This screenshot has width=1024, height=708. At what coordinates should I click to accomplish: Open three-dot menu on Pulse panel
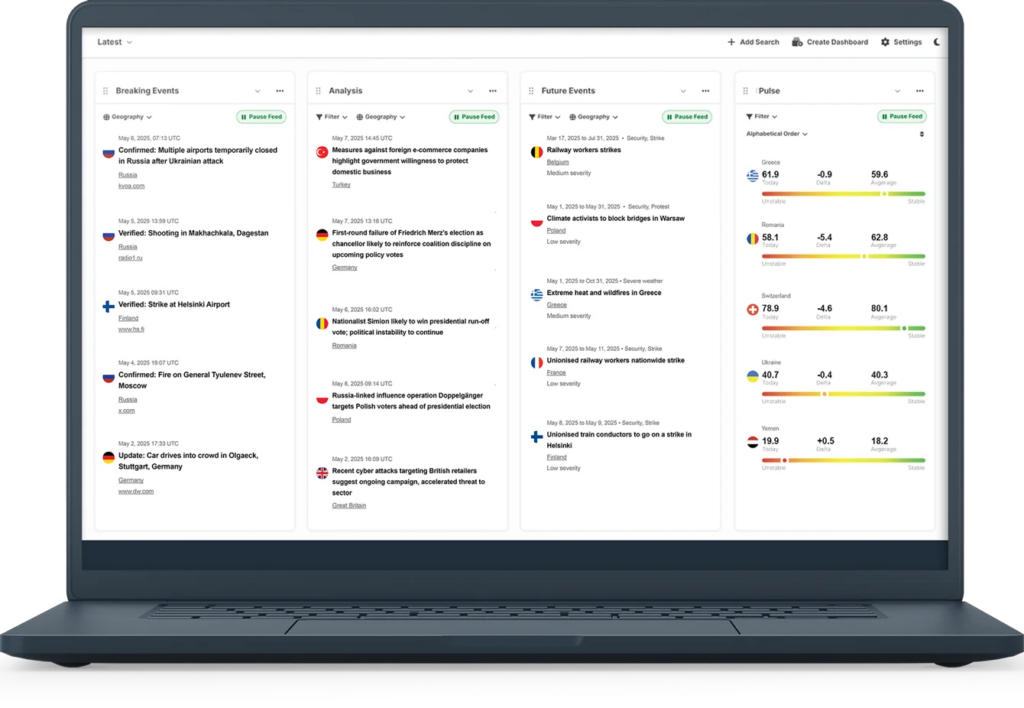click(919, 91)
